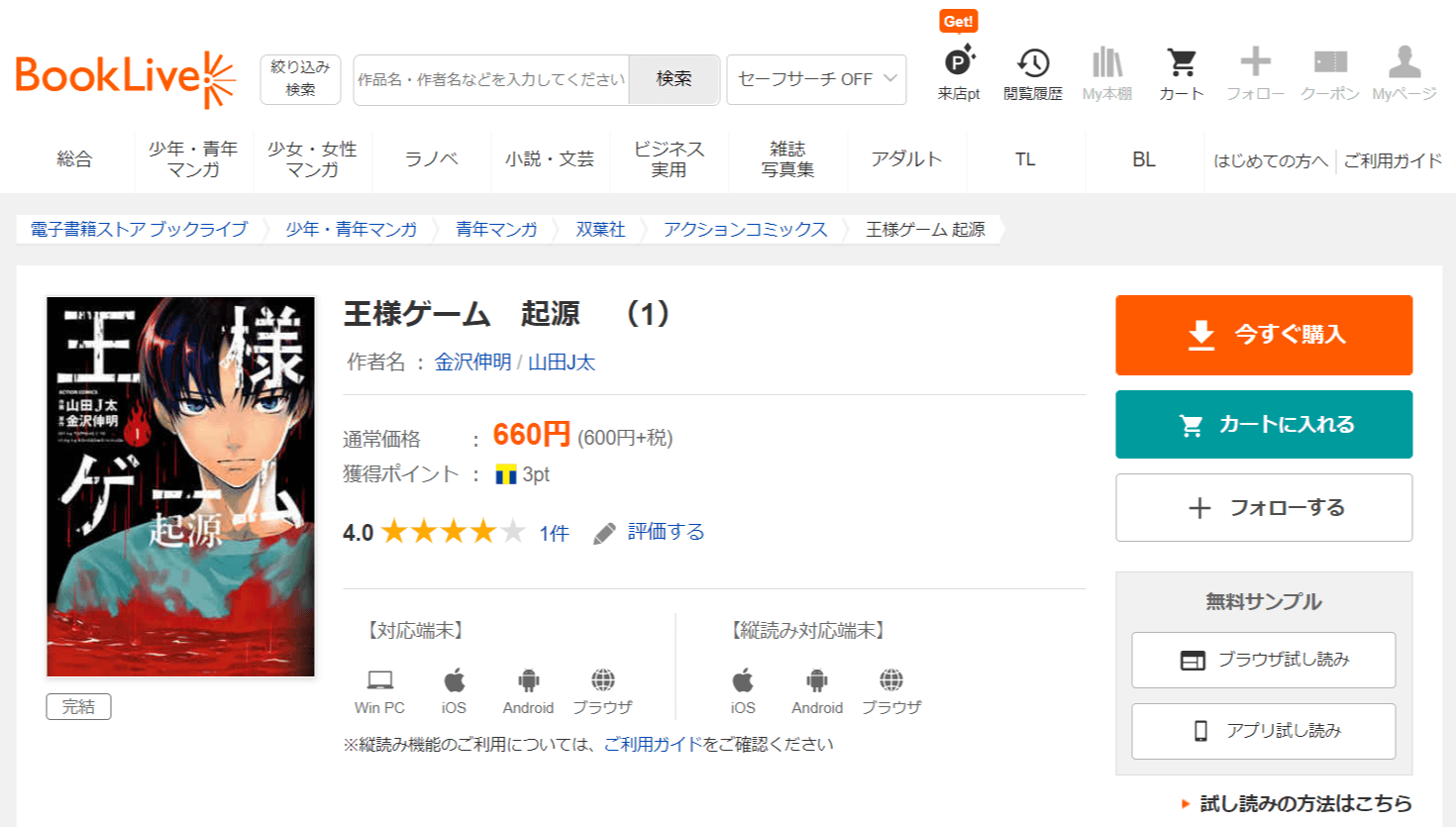Open author link 山田J太
Viewport: 1456px width, 827px height.
tap(562, 362)
